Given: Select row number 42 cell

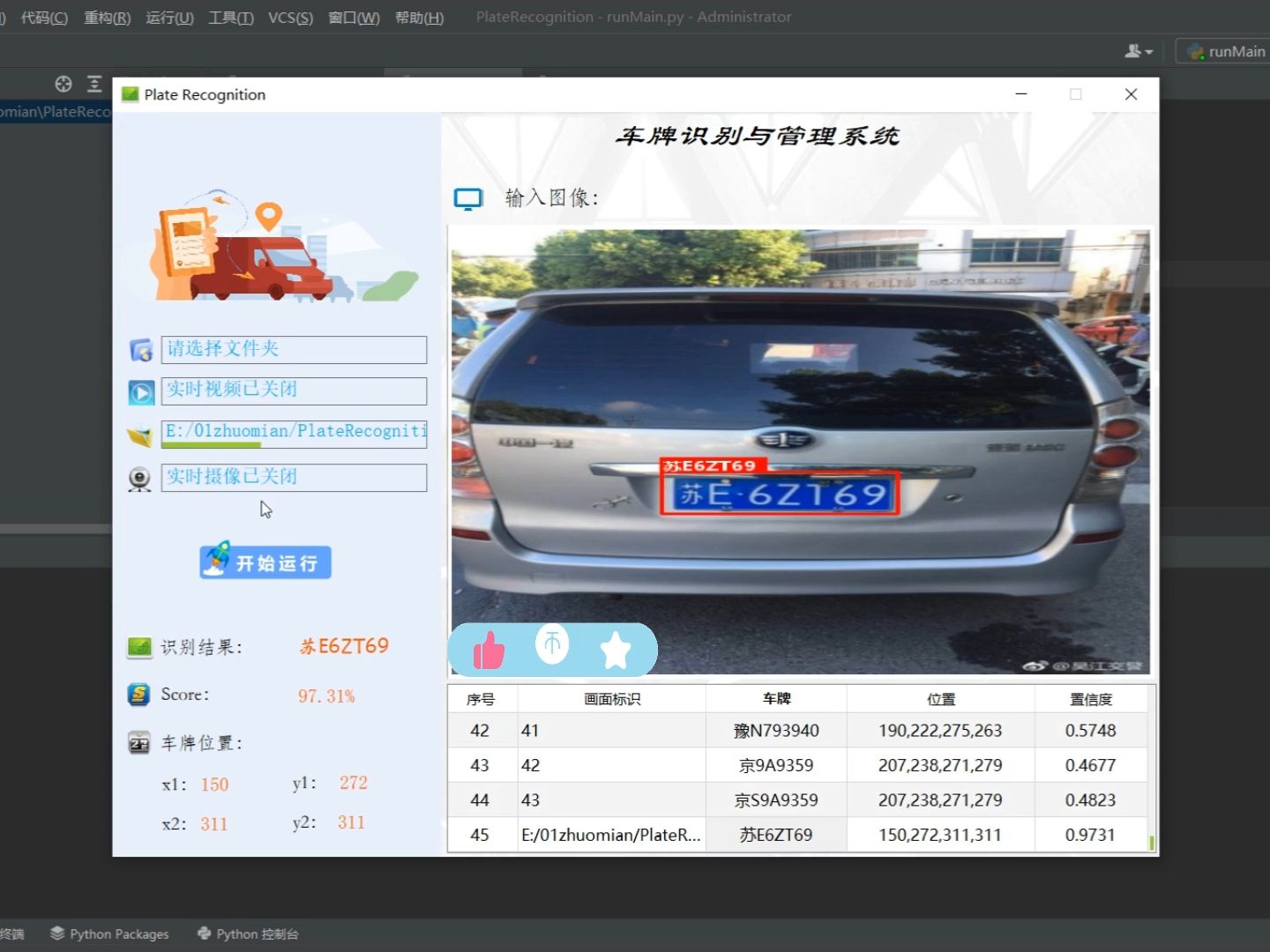Looking at the screenshot, I should click(x=480, y=731).
